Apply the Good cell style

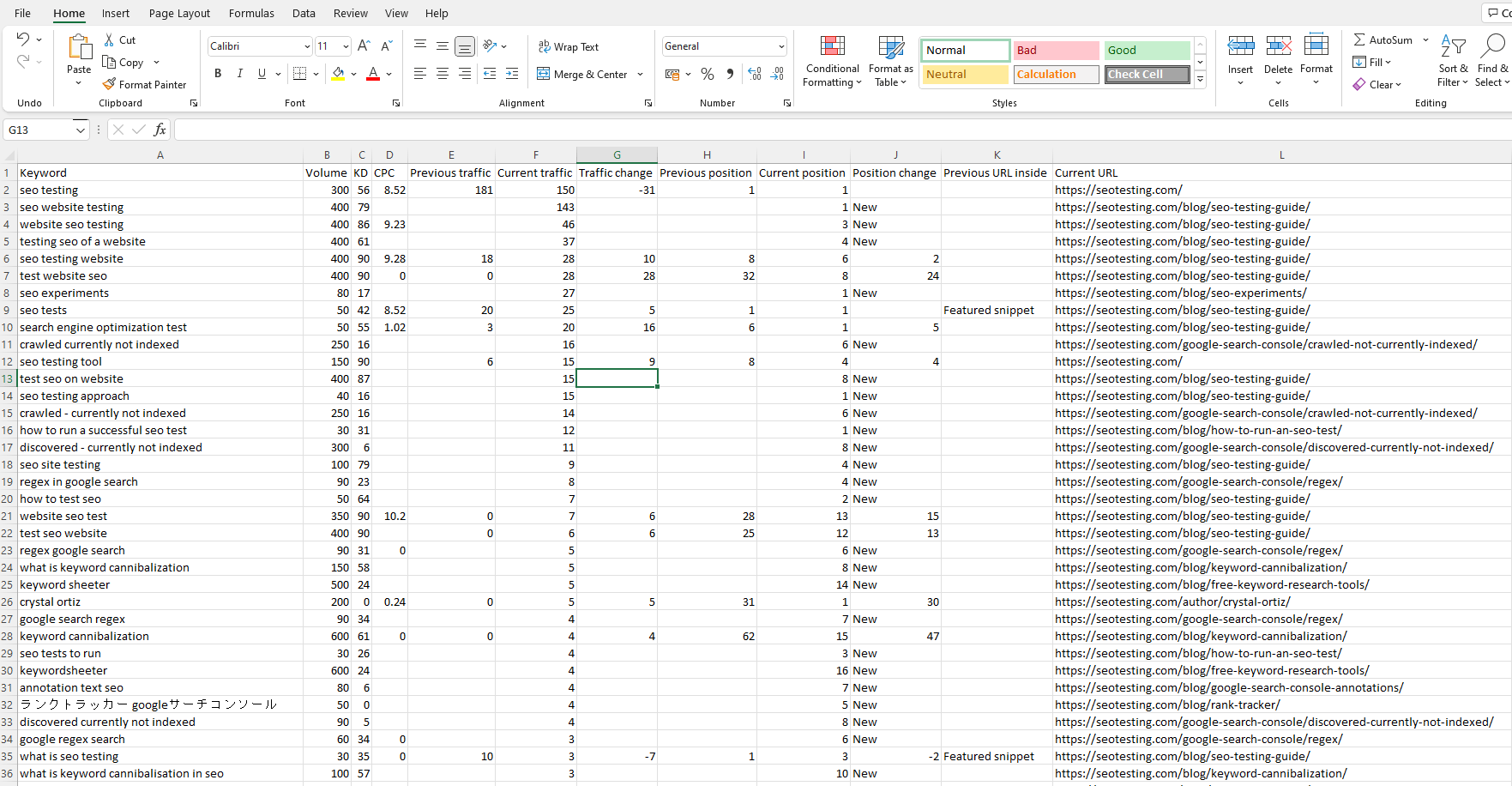click(x=1147, y=50)
